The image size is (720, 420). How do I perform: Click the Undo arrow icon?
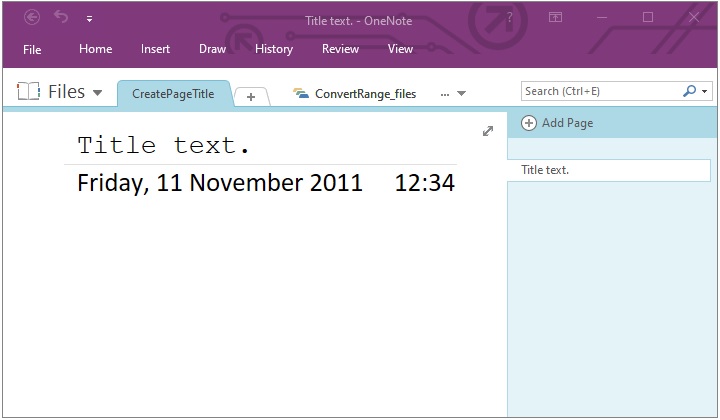point(61,17)
